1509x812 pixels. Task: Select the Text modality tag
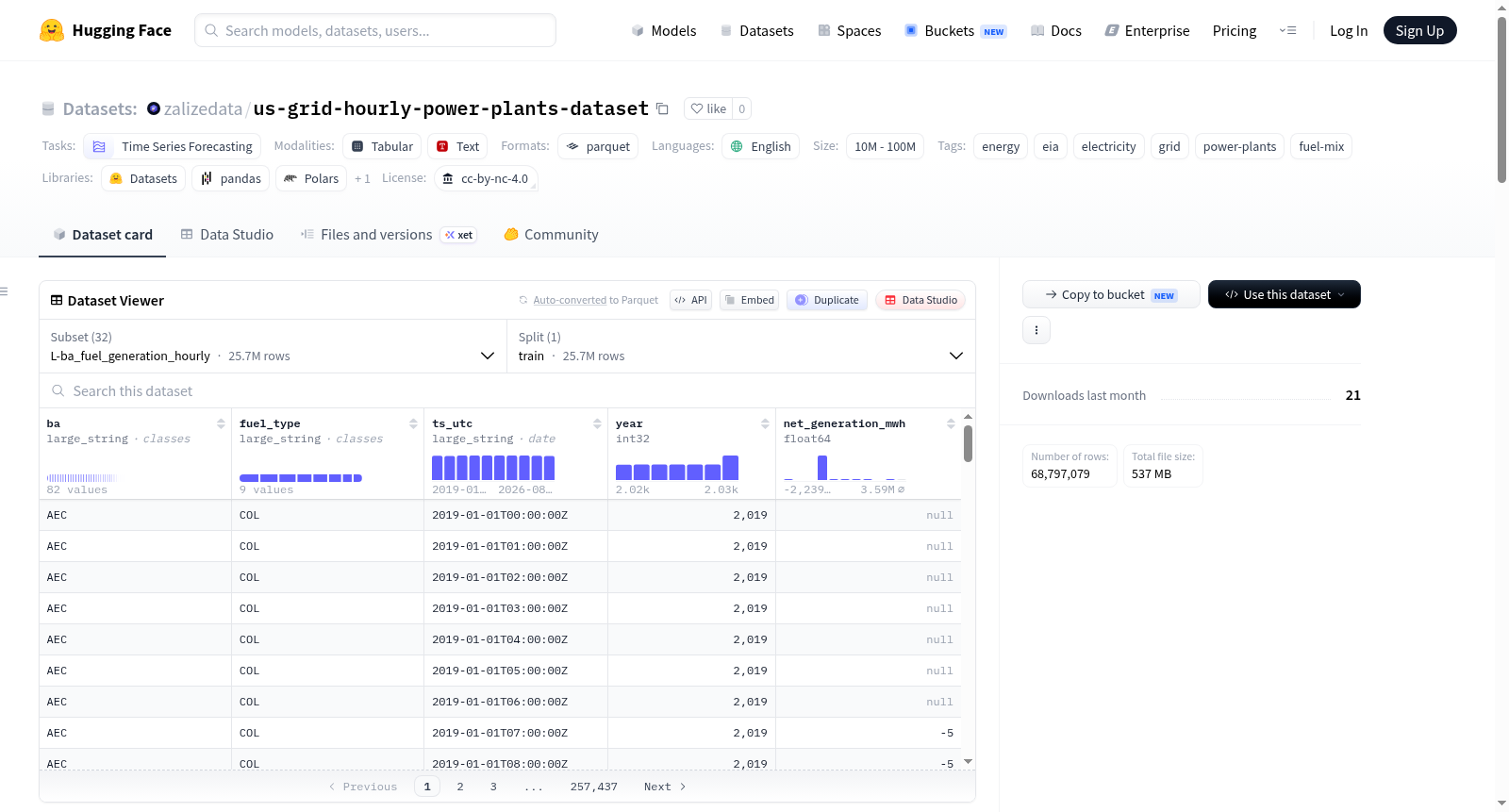coord(457,146)
